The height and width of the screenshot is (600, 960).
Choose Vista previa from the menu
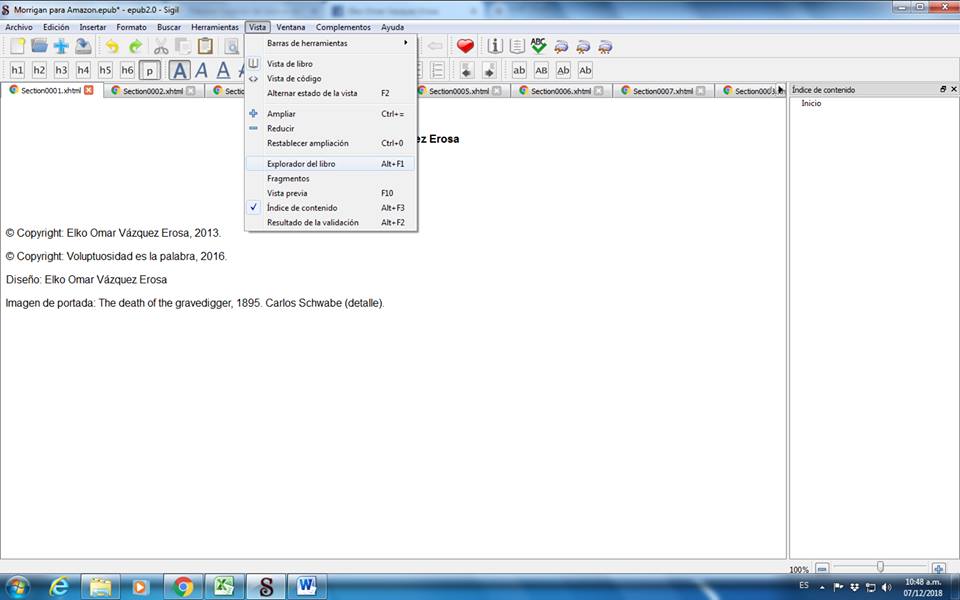(287, 193)
